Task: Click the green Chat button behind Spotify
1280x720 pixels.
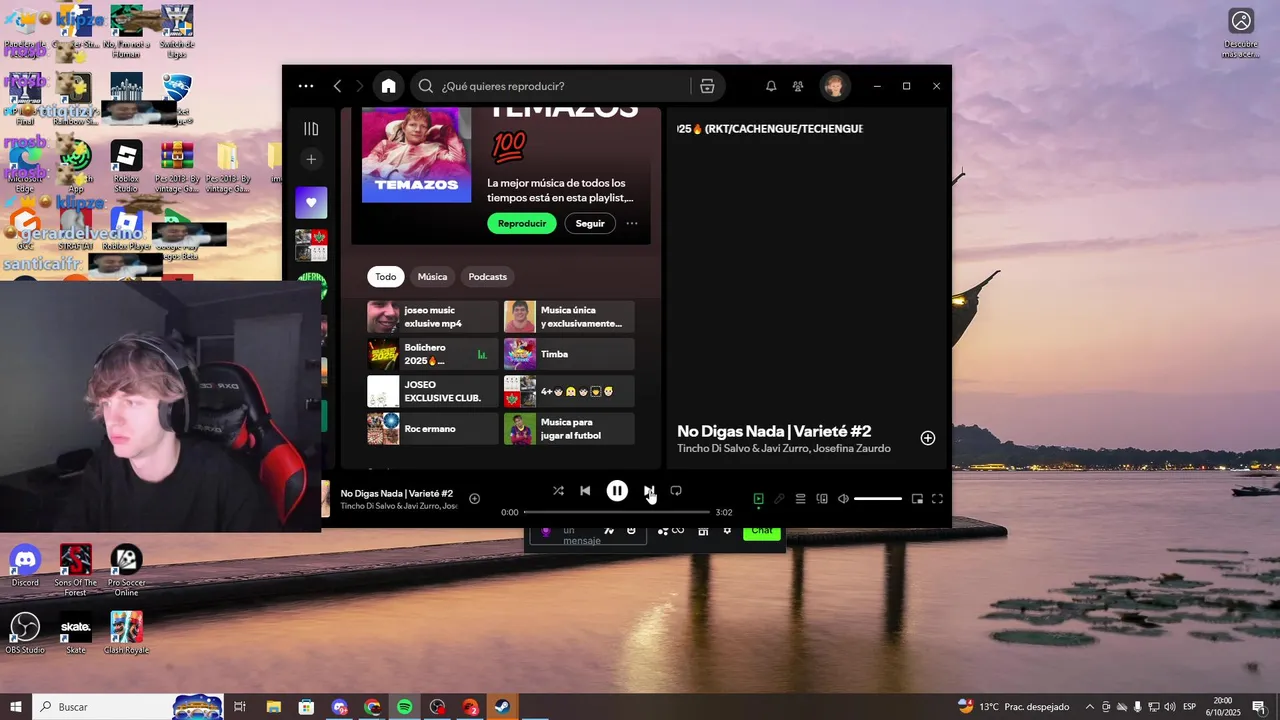Action: tap(762, 532)
